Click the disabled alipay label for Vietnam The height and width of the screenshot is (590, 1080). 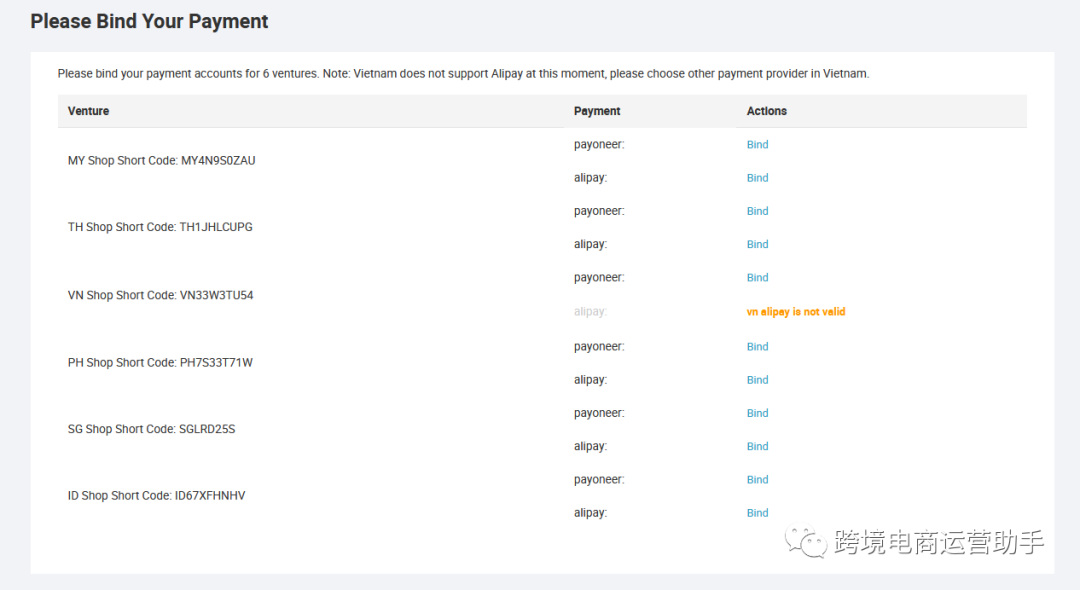590,312
